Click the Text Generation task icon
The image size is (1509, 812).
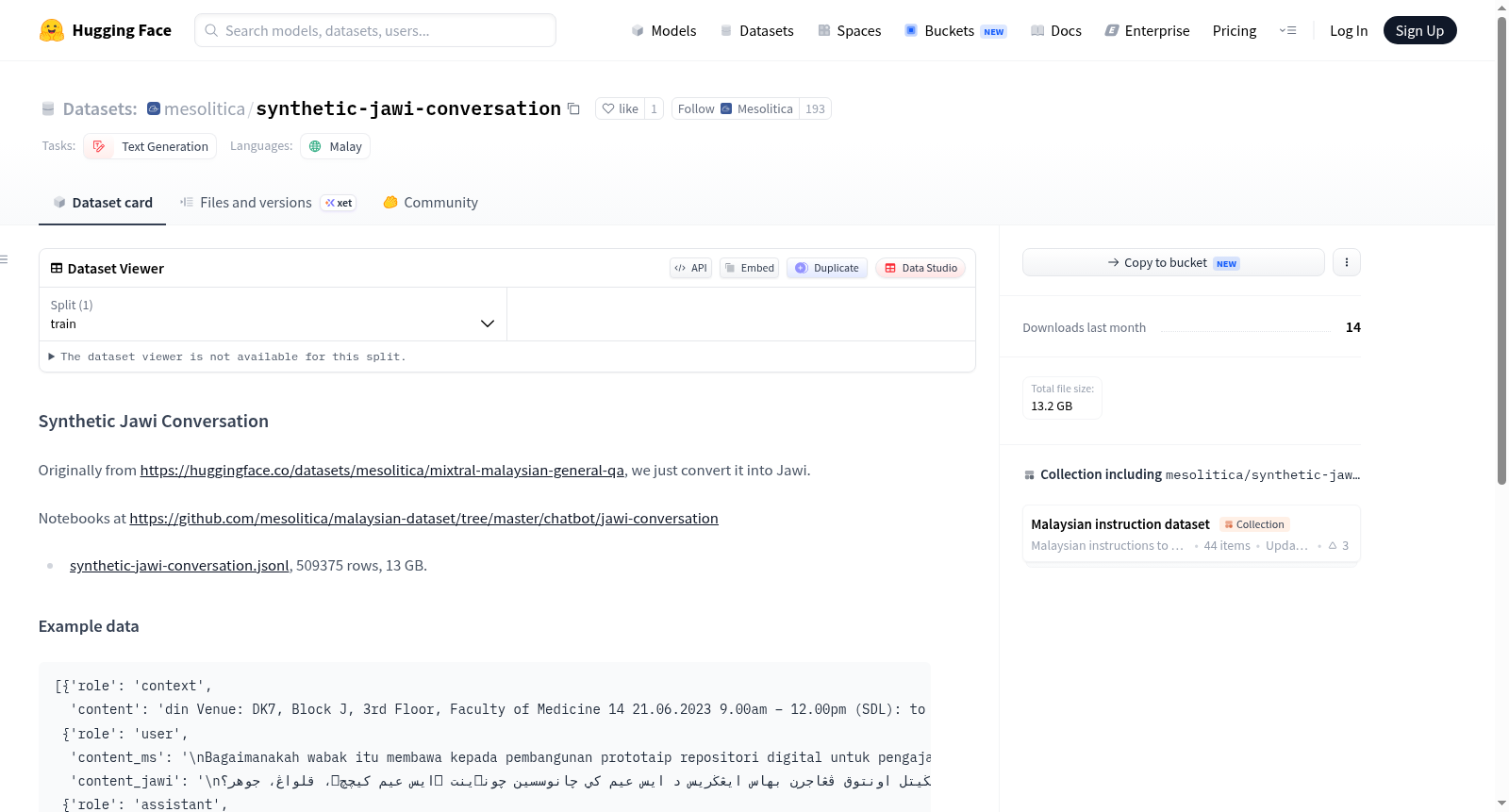pyautogui.click(x=99, y=146)
